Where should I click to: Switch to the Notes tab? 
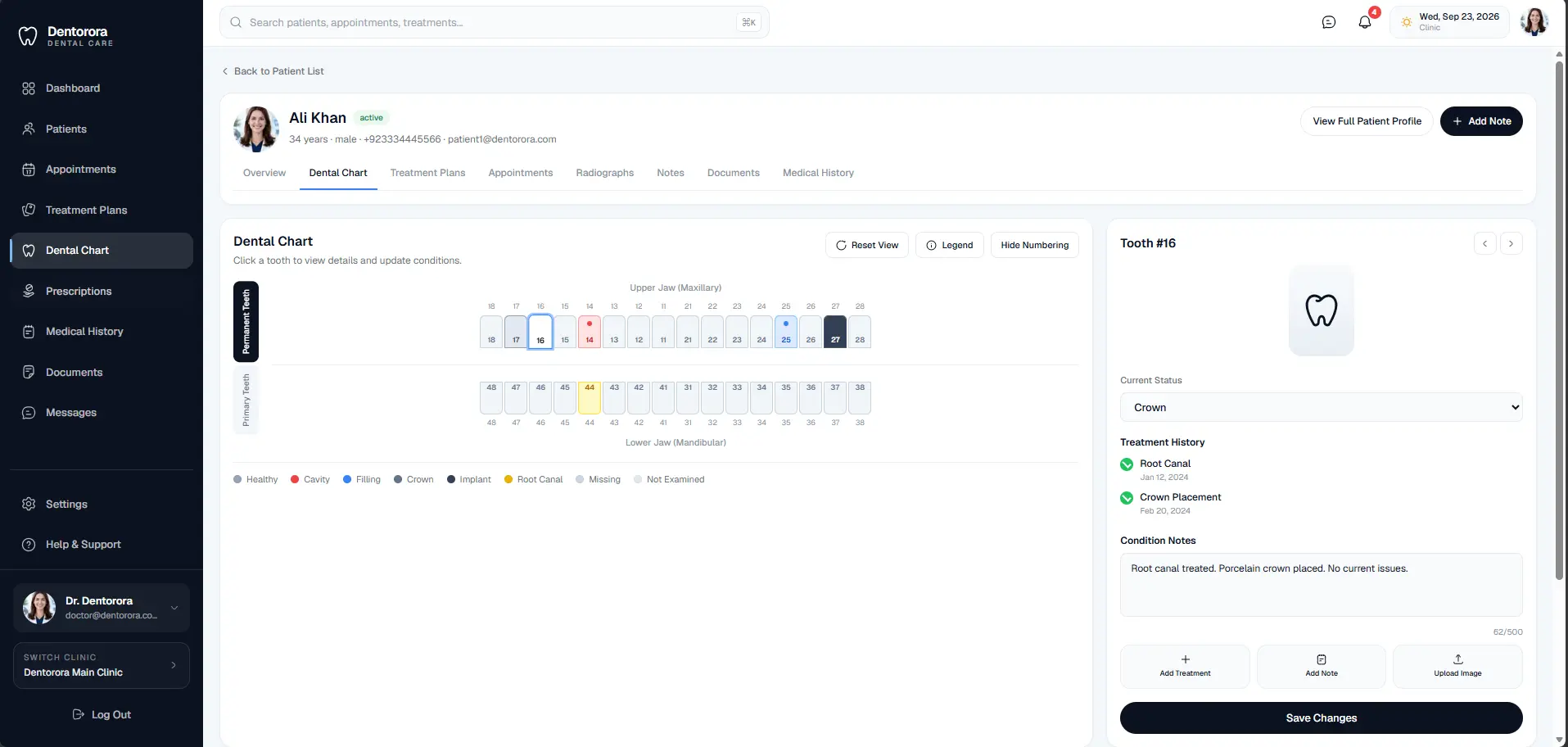click(x=671, y=173)
